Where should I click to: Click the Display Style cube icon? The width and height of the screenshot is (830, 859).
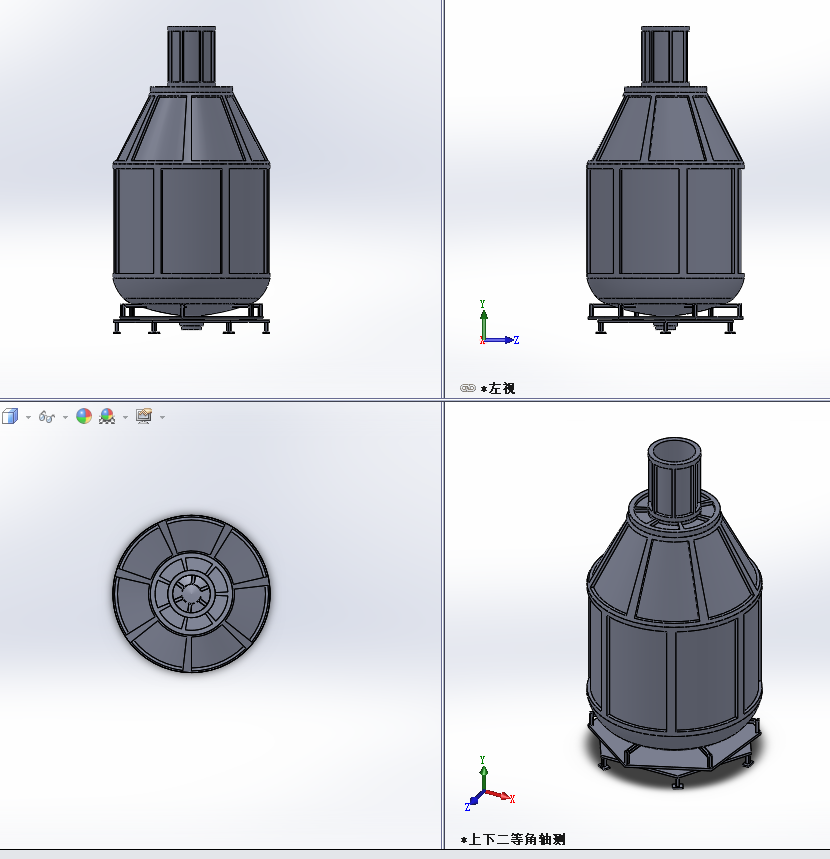click(x=10, y=416)
